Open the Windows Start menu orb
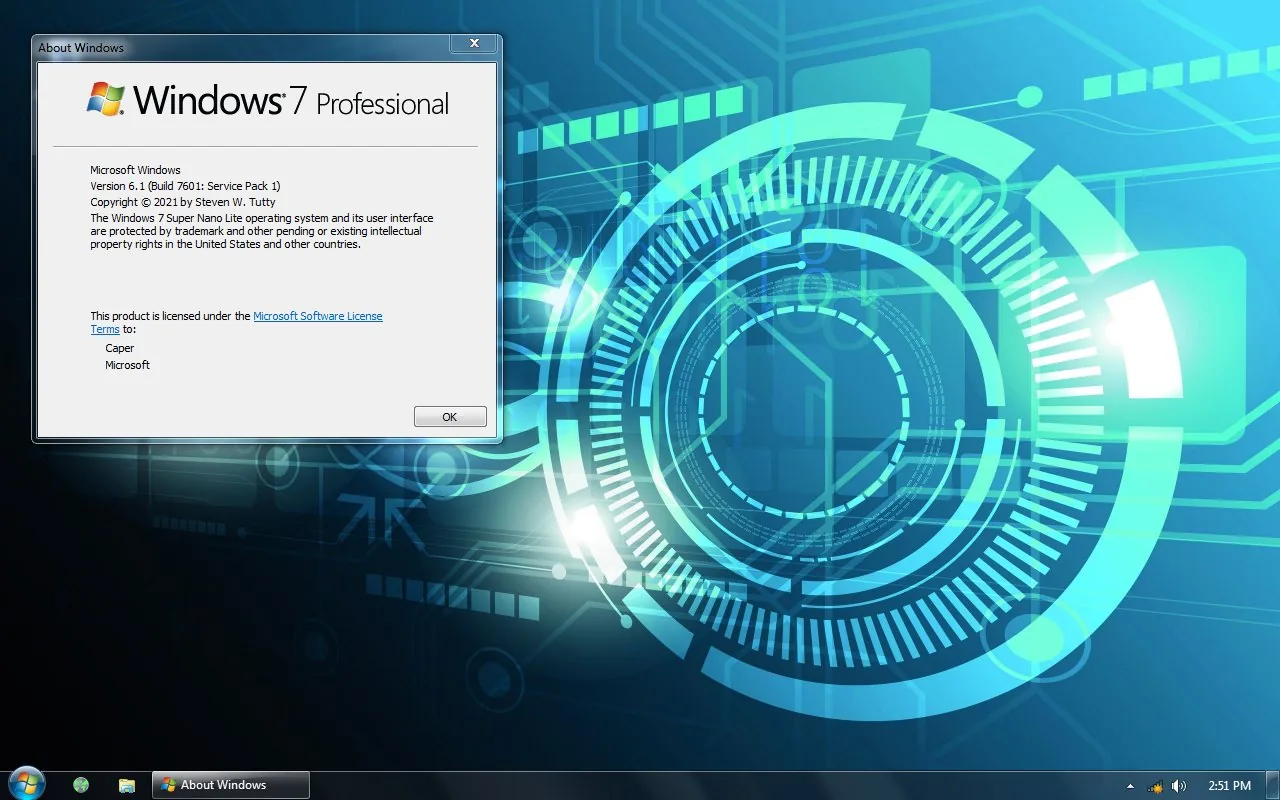The width and height of the screenshot is (1280, 800). (x=26, y=784)
